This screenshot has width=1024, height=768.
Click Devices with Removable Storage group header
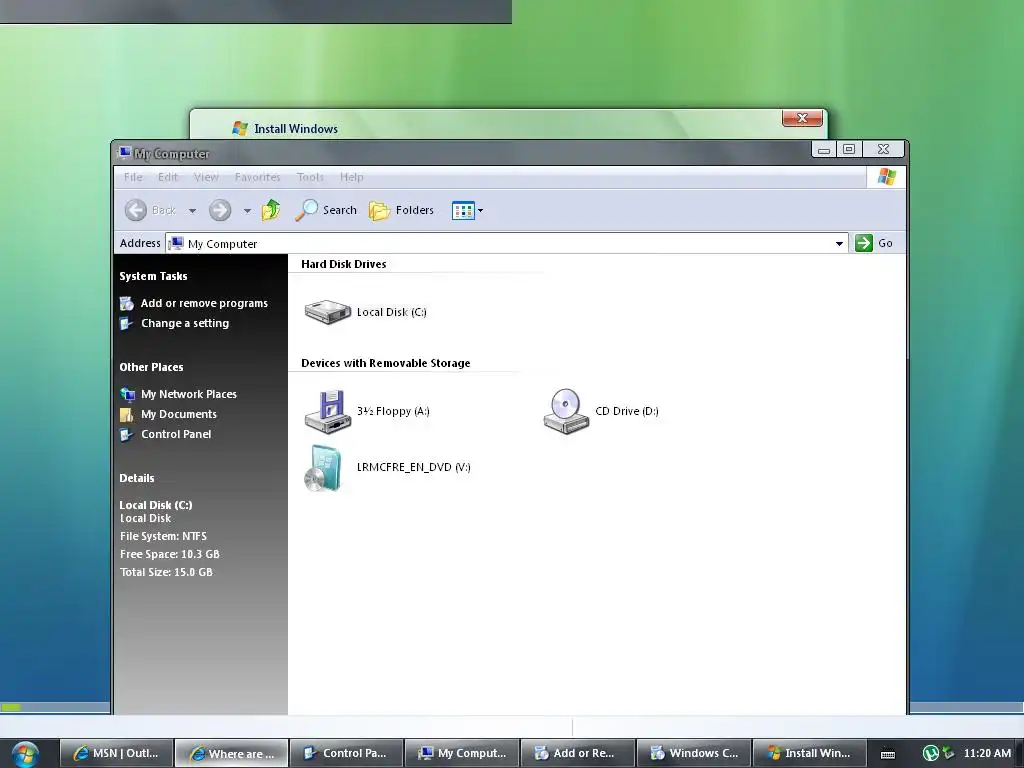click(x=385, y=363)
